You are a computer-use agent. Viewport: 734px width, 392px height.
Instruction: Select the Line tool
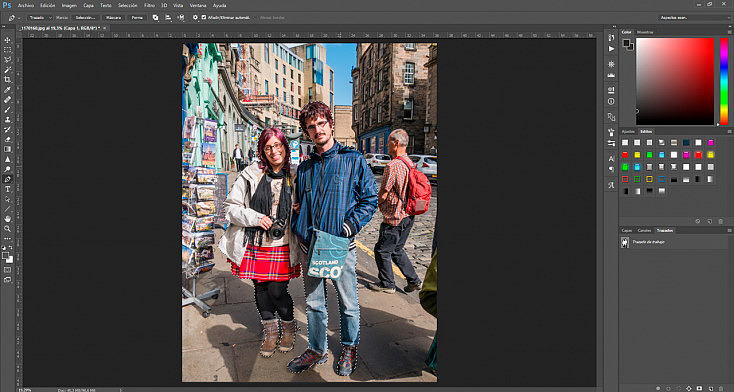(7, 209)
